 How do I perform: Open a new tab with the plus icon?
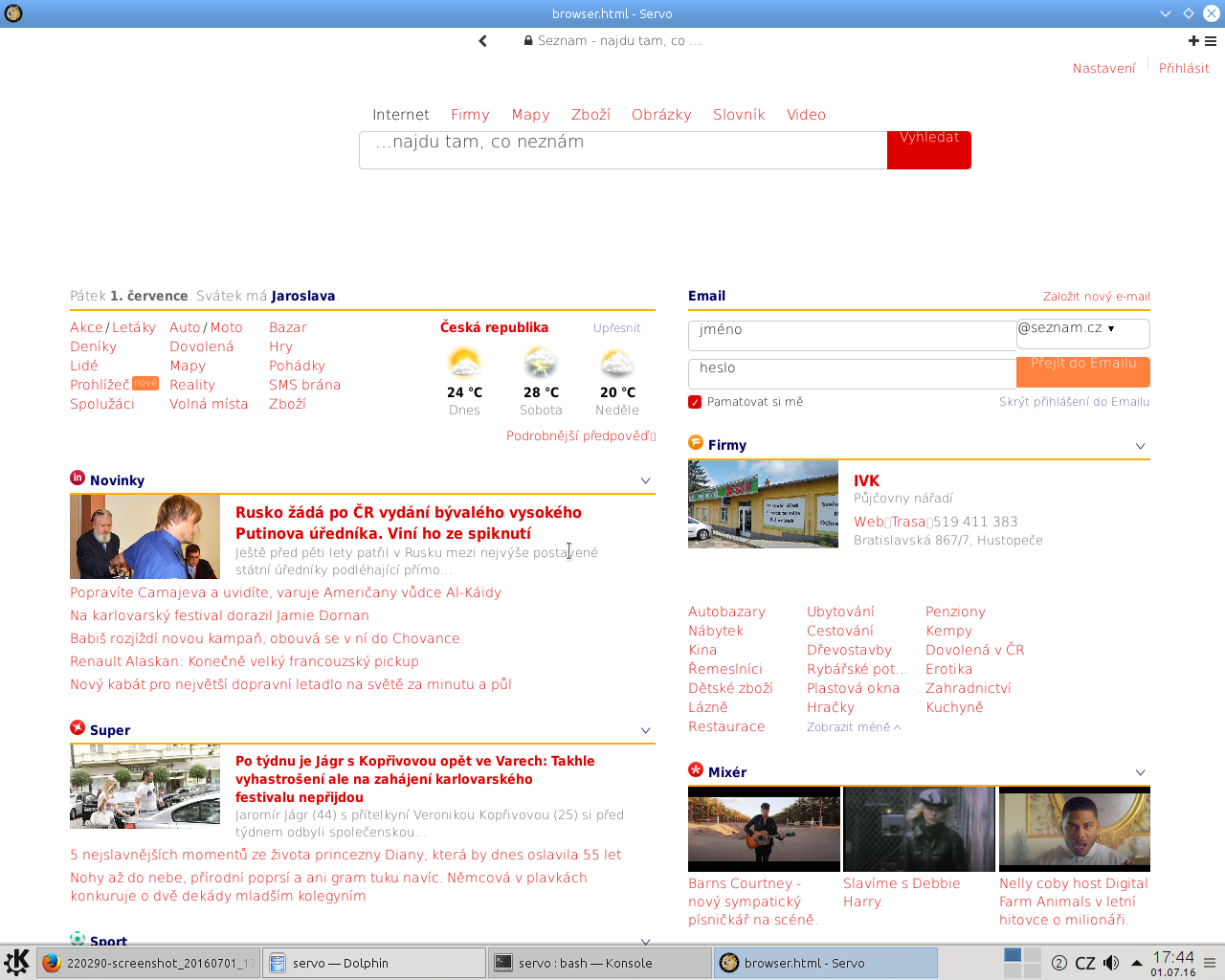(1193, 41)
